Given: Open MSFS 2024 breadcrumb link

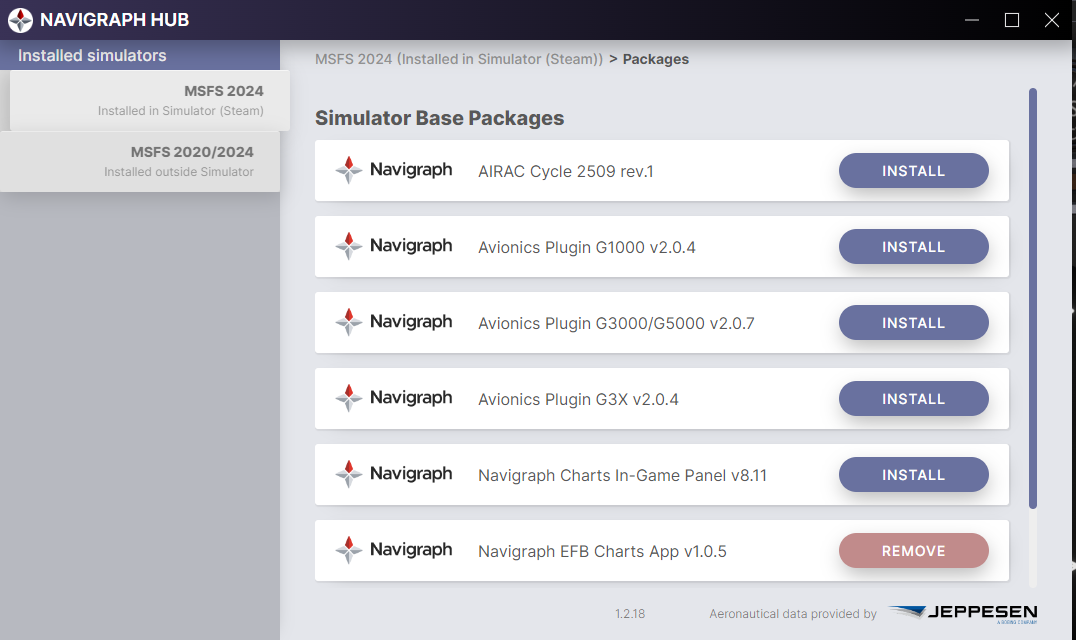Looking at the screenshot, I should [x=458, y=59].
